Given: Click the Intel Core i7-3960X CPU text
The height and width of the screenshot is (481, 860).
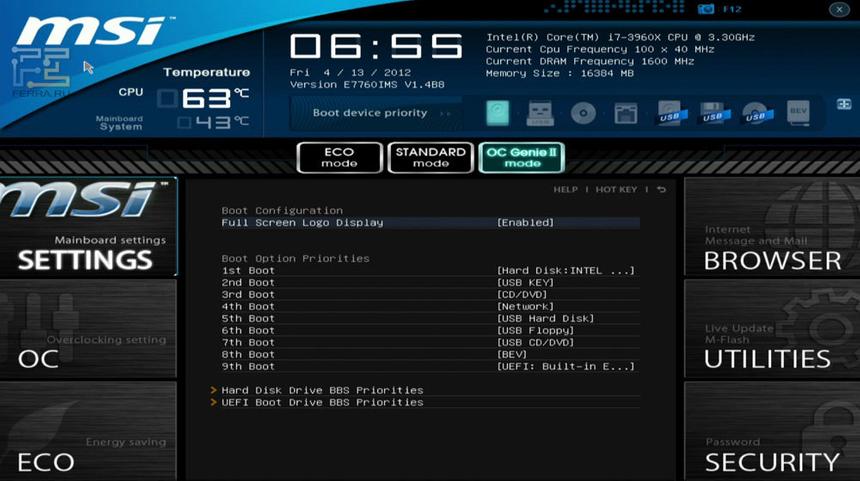Looking at the screenshot, I should click(620, 37).
